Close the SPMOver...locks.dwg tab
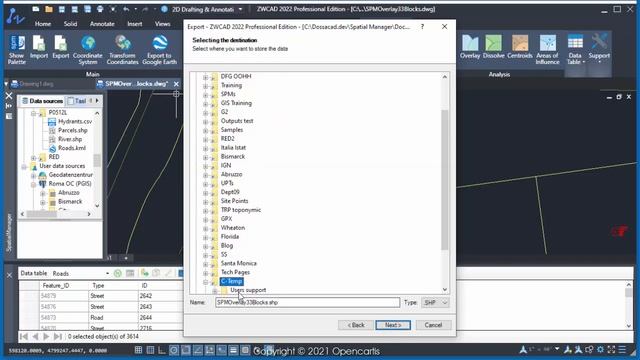 pos(176,84)
